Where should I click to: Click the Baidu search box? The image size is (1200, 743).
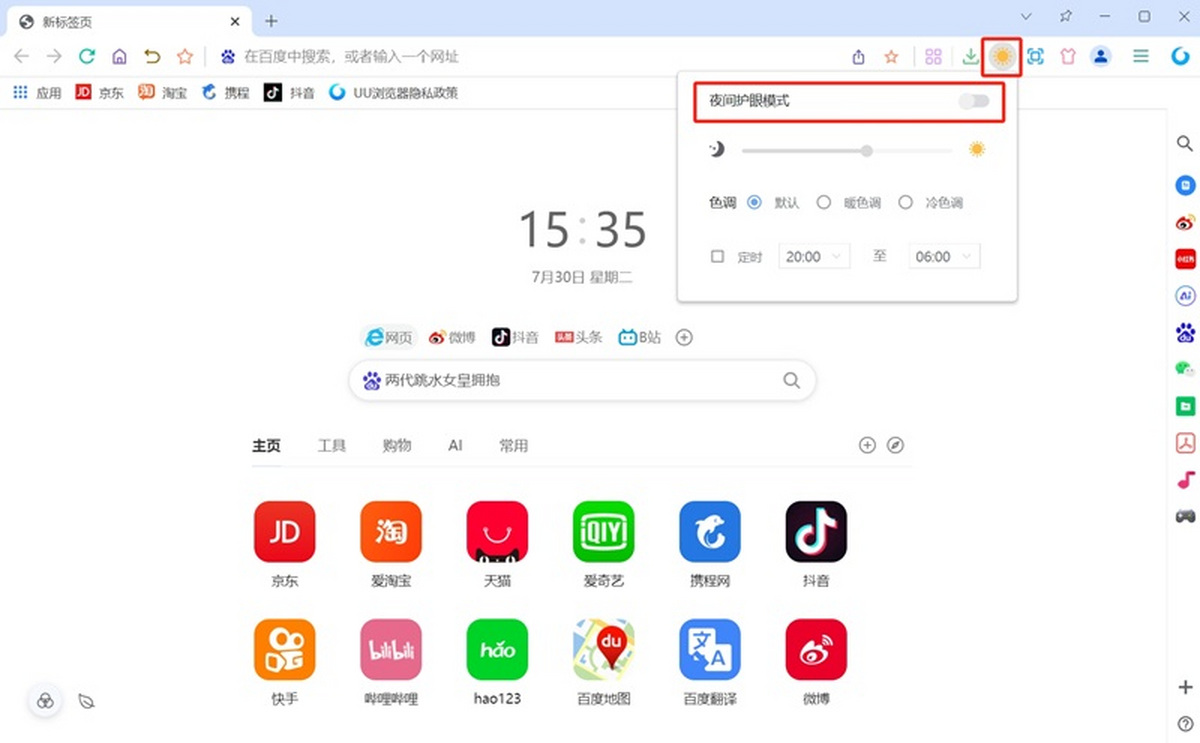click(582, 380)
